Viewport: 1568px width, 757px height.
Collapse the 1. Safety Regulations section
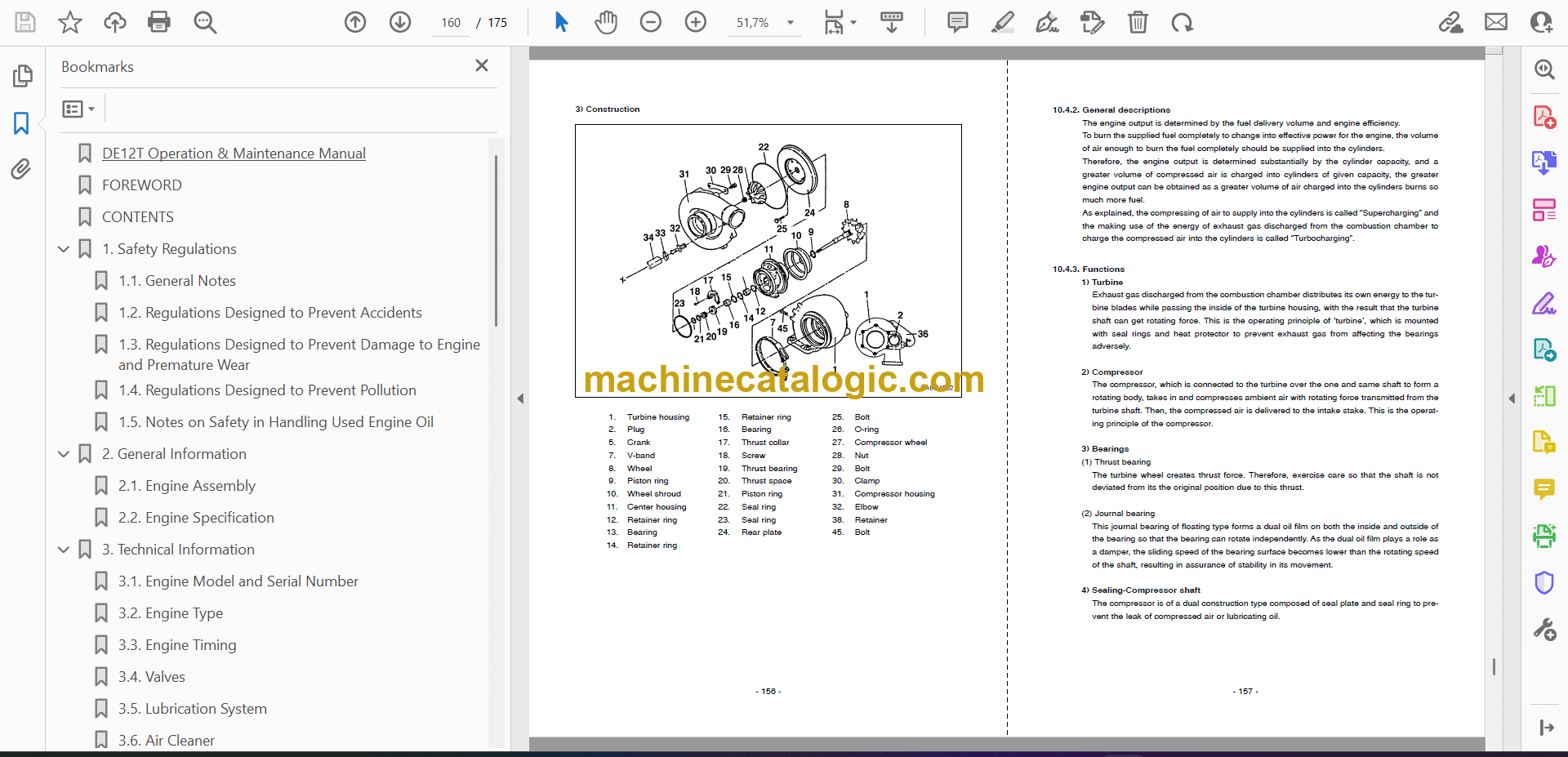pyautogui.click(x=64, y=249)
